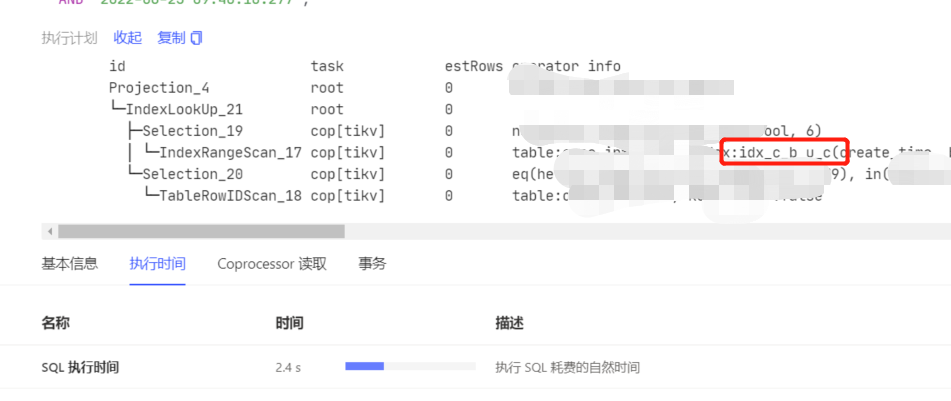Image resolution: width=951 pixels, height=401 pixels.
Task: Select the Selection_20 plan node
Action: [x=192, y=174]
